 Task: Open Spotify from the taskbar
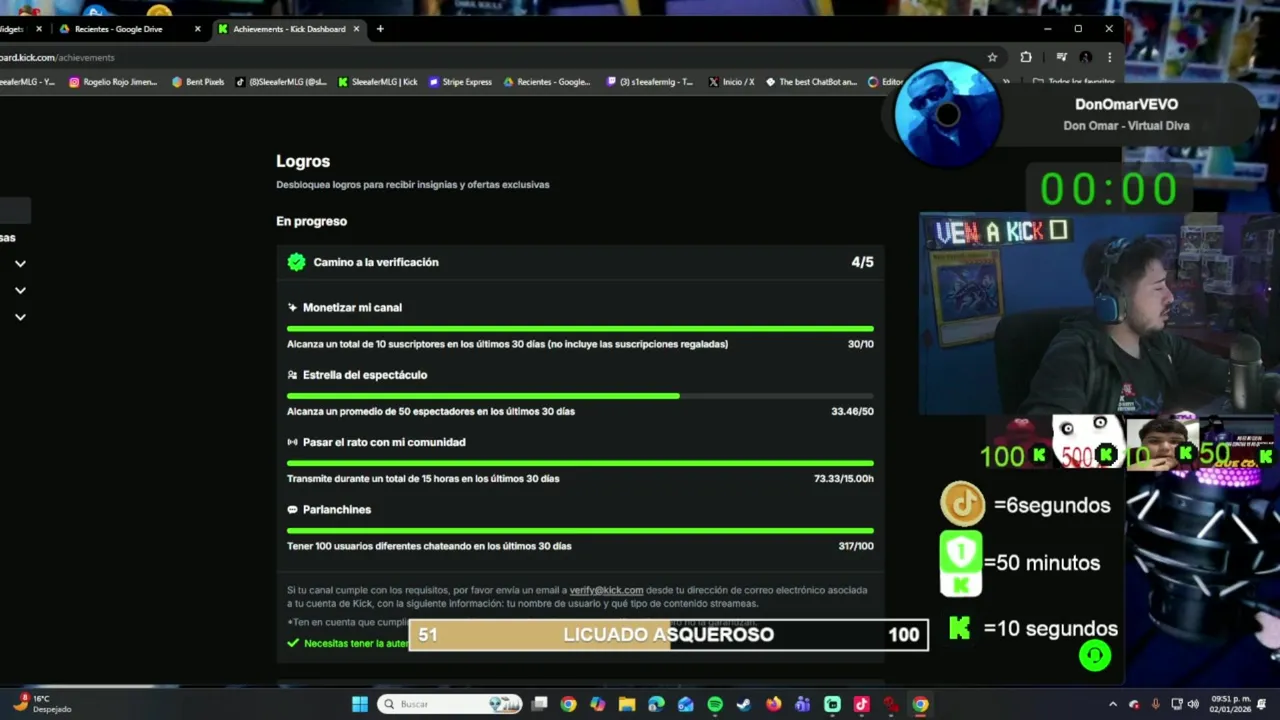[x=715, y=704]
